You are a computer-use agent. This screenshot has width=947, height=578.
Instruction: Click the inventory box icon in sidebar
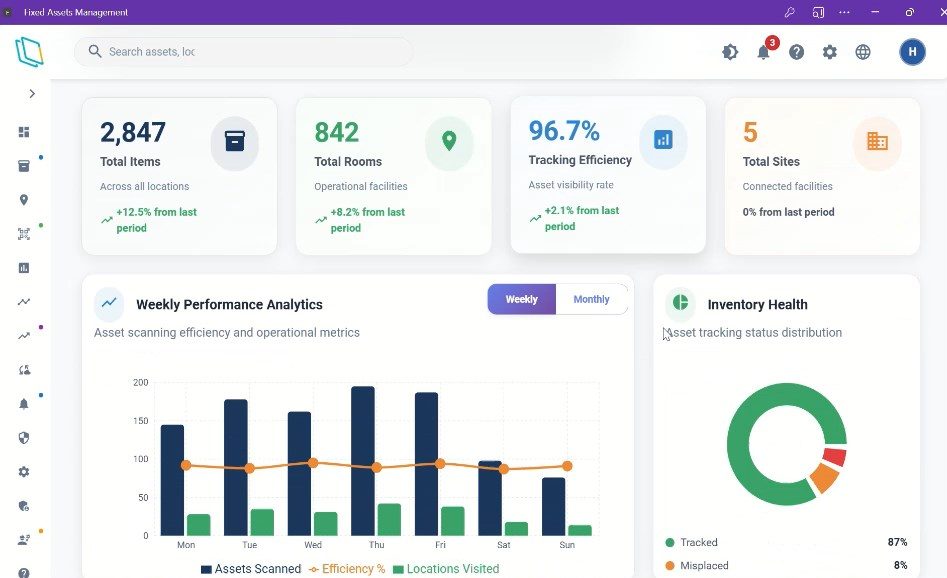[x=24, y=166]
